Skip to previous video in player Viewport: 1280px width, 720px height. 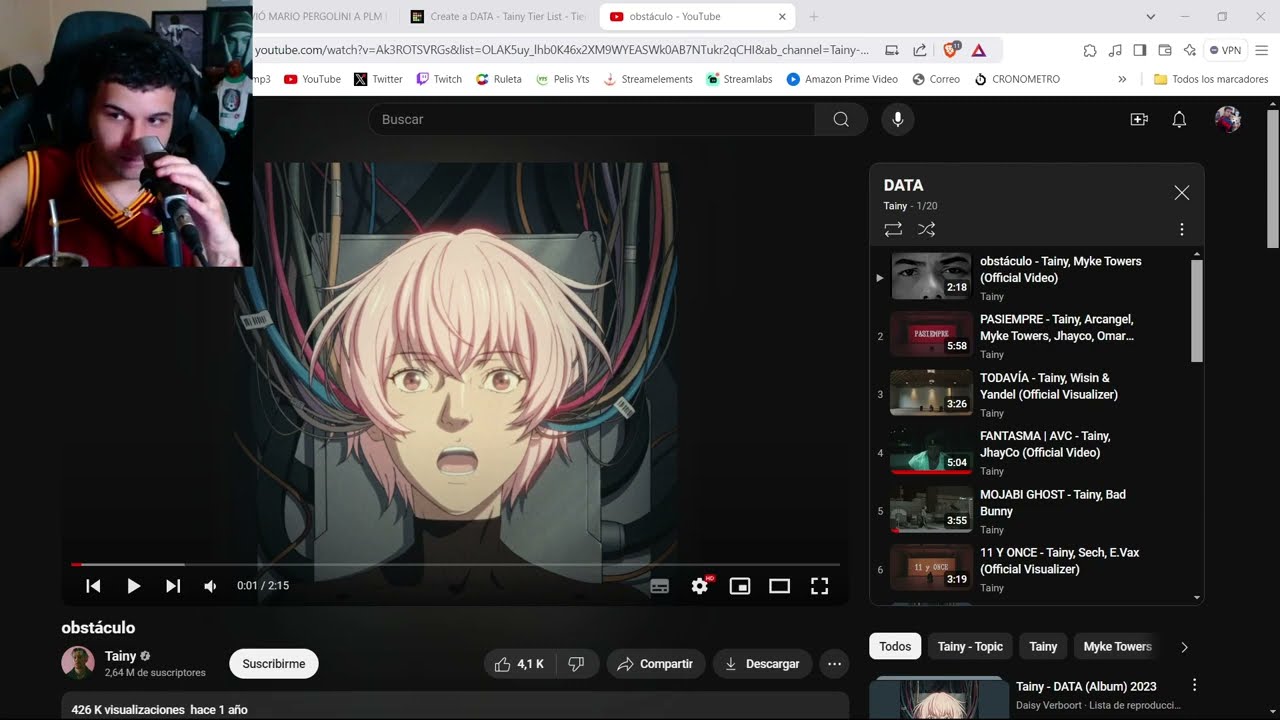[93, 586]
